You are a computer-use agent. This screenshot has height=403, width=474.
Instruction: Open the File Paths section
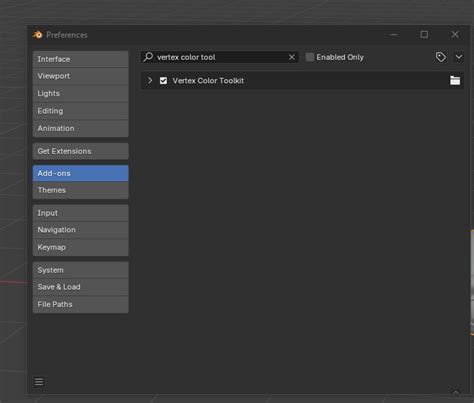[81, 304]
